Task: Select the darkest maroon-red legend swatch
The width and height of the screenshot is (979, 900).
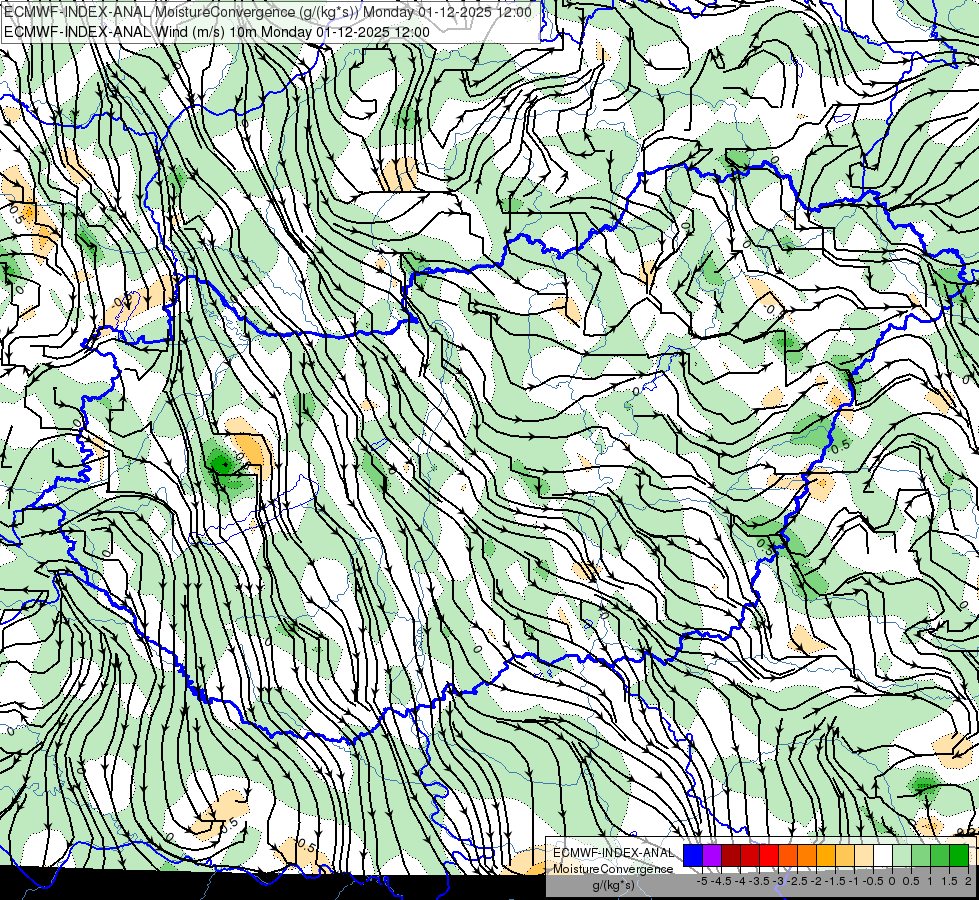Action: (x=731, y=855)
